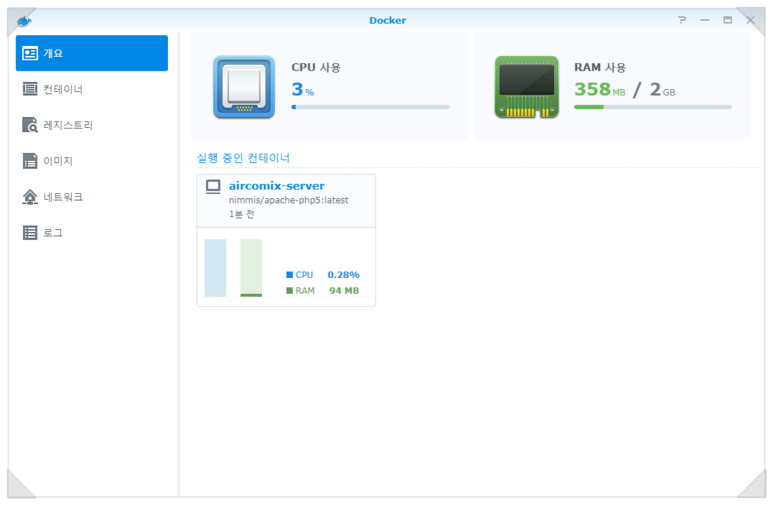Close the Docker window
Viewport: 773px width, 505px height.
pos(750,20)
